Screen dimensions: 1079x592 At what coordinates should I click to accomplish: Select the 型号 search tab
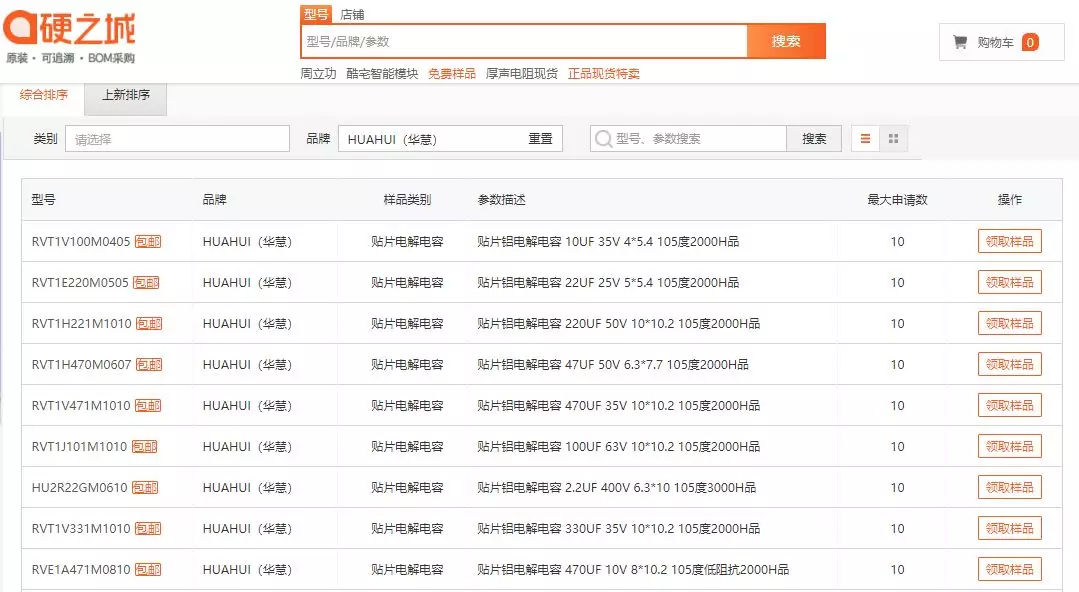pos(316,14)
